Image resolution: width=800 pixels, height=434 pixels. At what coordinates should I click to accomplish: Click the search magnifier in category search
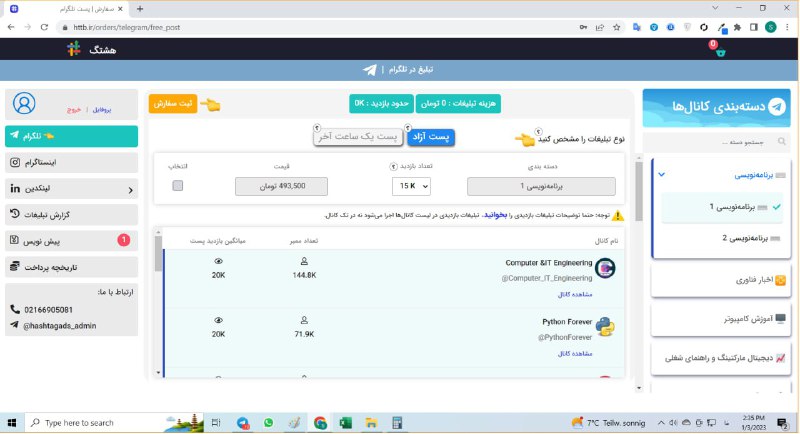point(782,141)
